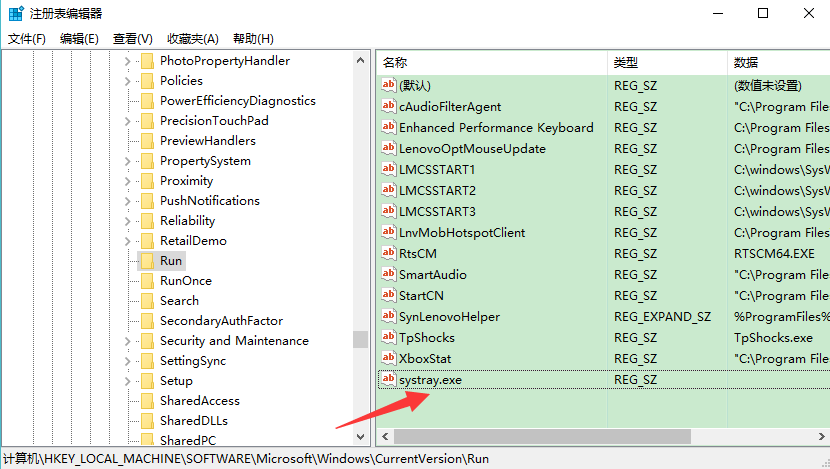This screenshot has width=830, height=469.
Task: Click the SynLenovoHelper value icon
Action: (x=389, y=316)
